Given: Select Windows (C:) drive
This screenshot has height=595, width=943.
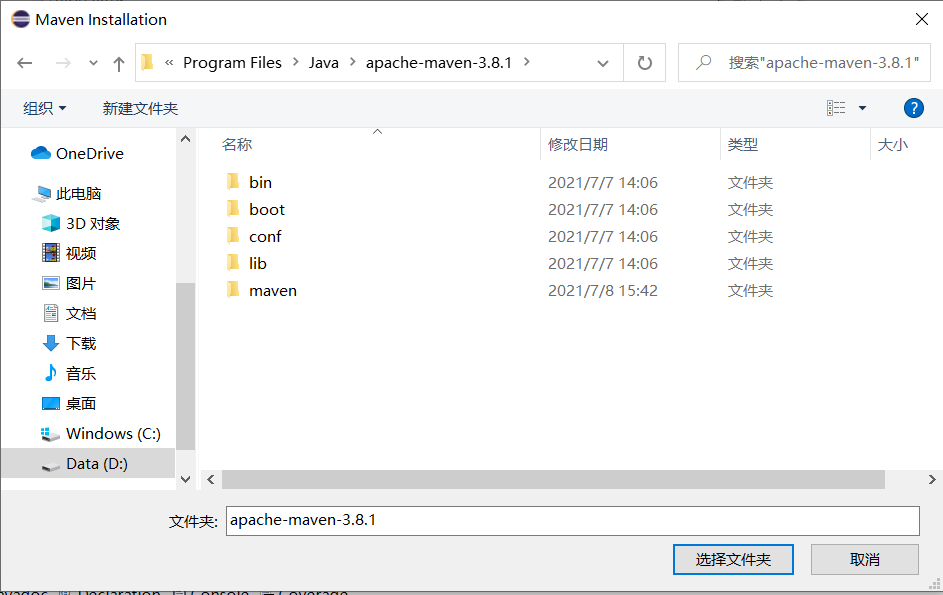Looking at the screenshot, I should pyautogui.click(x=100, y=434).
